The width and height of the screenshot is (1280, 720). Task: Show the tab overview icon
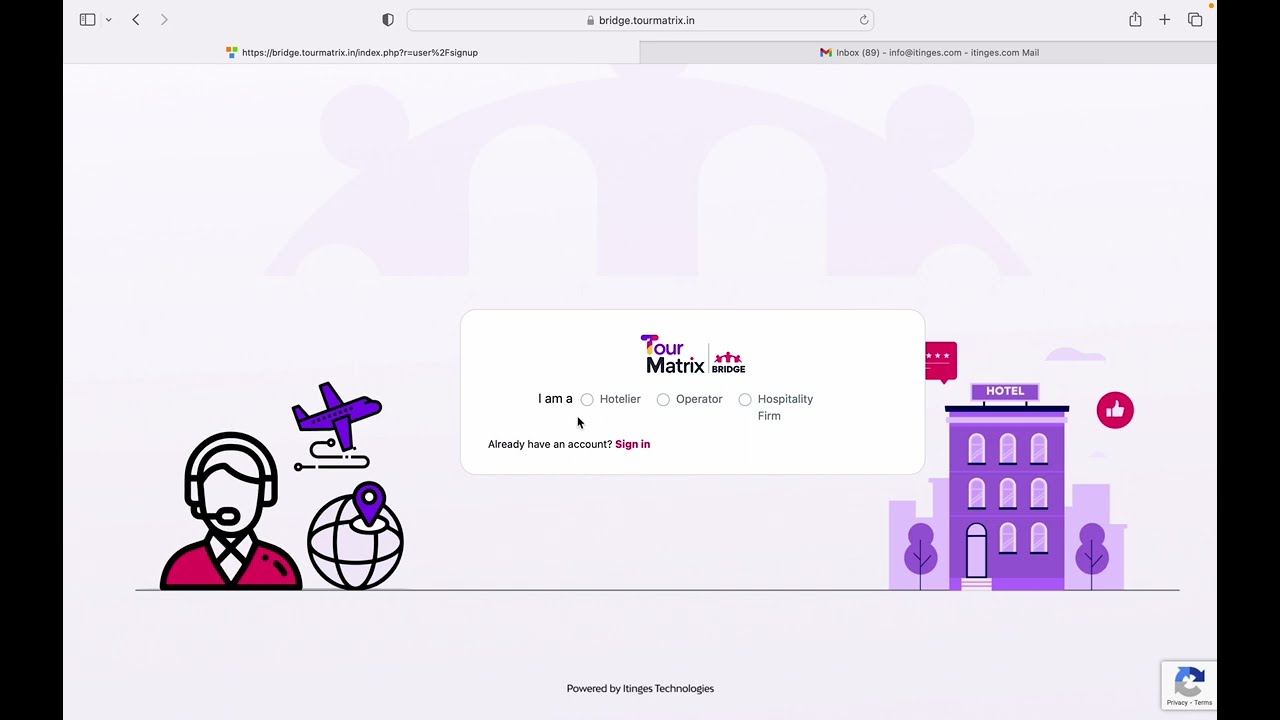click(1195, 20)
